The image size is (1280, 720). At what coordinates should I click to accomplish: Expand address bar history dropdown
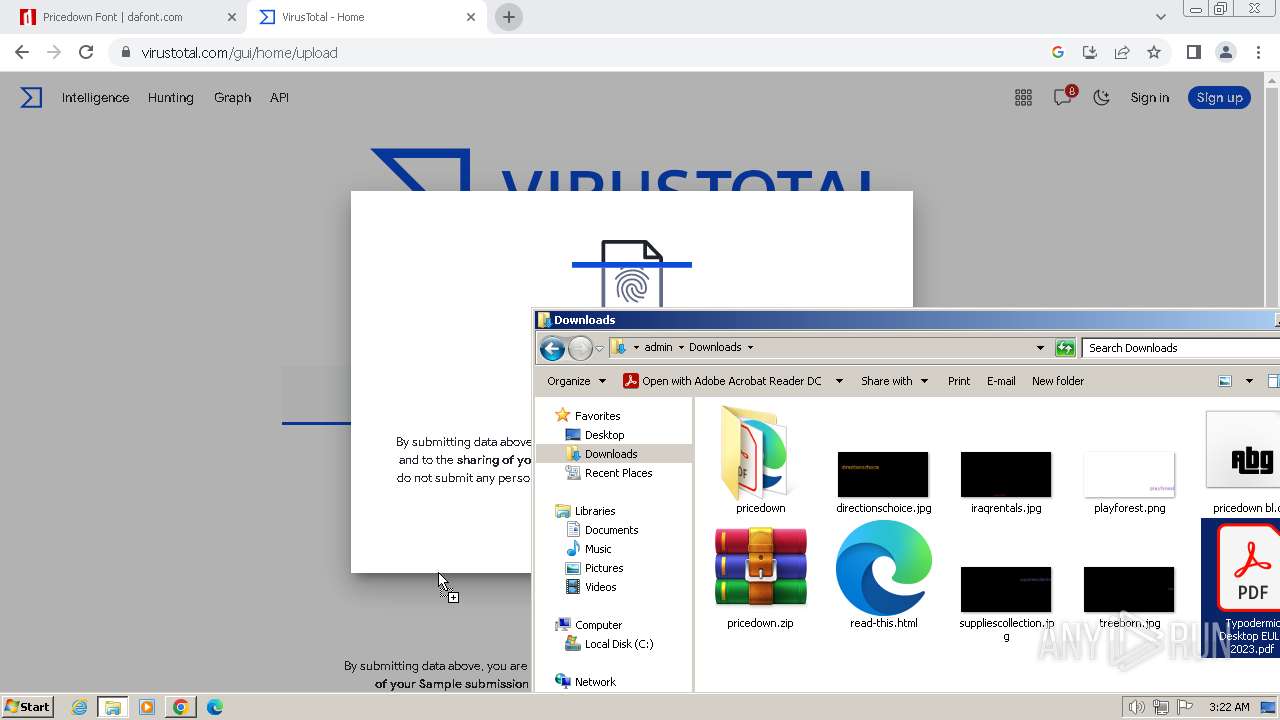(1040, 348)
